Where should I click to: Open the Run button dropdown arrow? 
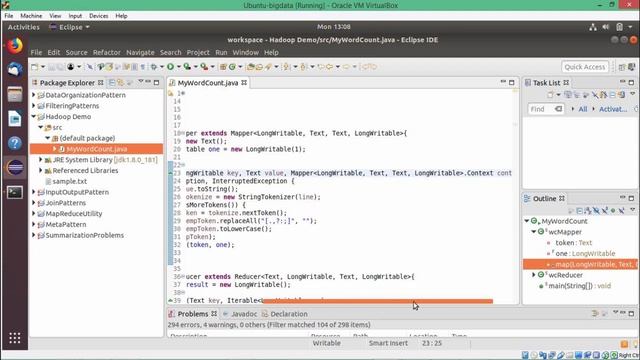pyautogui.click(x=178, y=67)
